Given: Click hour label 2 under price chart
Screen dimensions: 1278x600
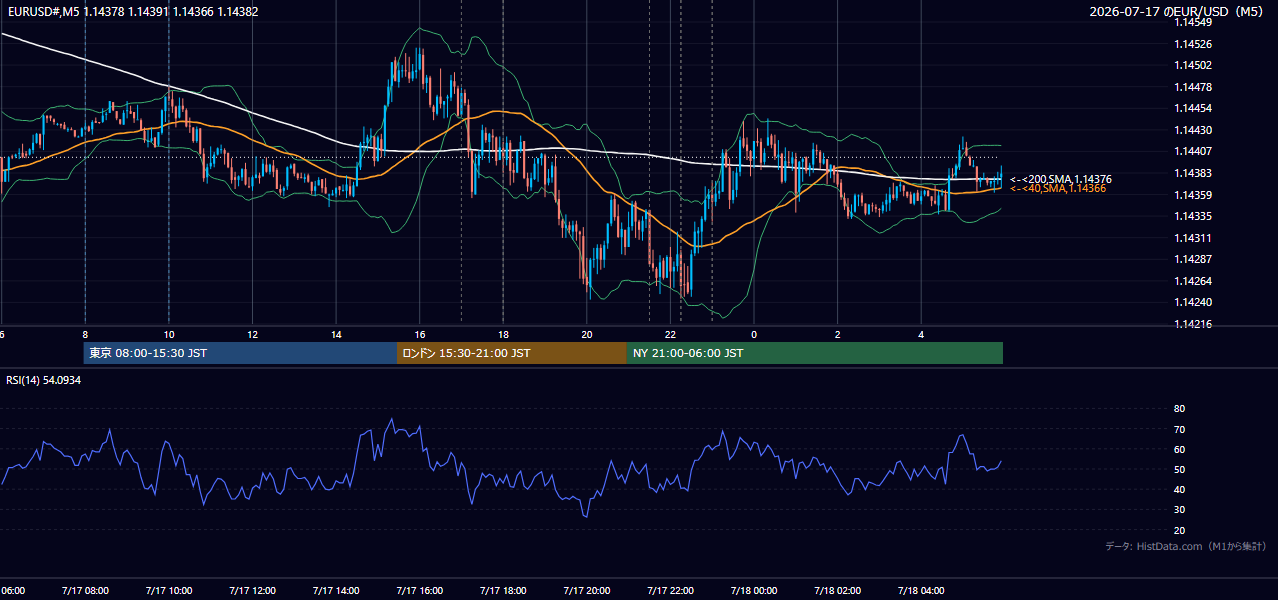Looking at the screenshot, I should [x=838, y=334].
